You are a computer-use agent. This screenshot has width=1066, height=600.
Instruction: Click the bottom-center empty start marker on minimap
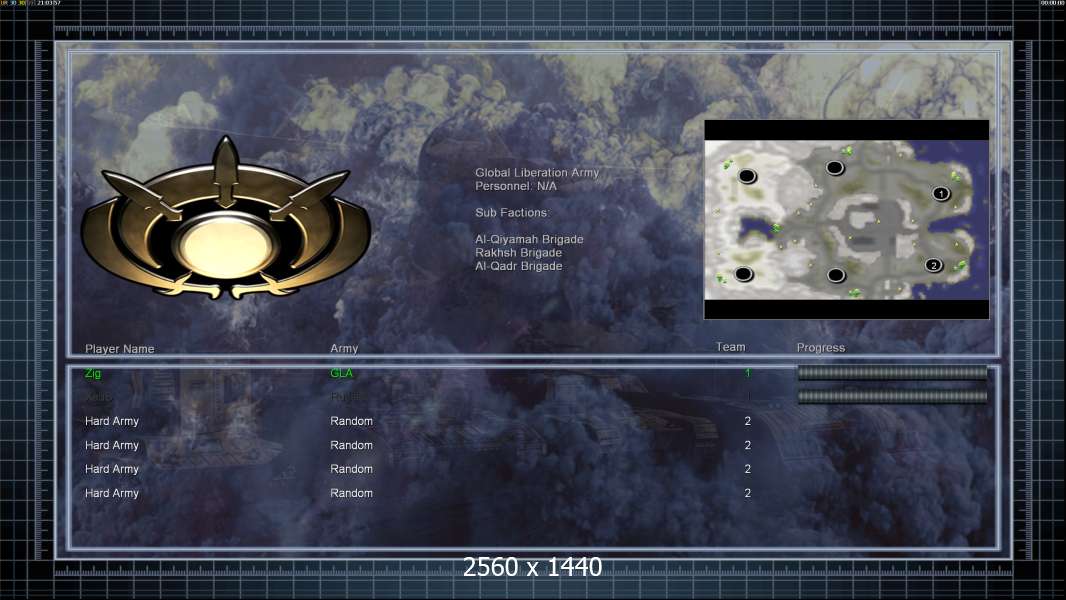[836, 275]
